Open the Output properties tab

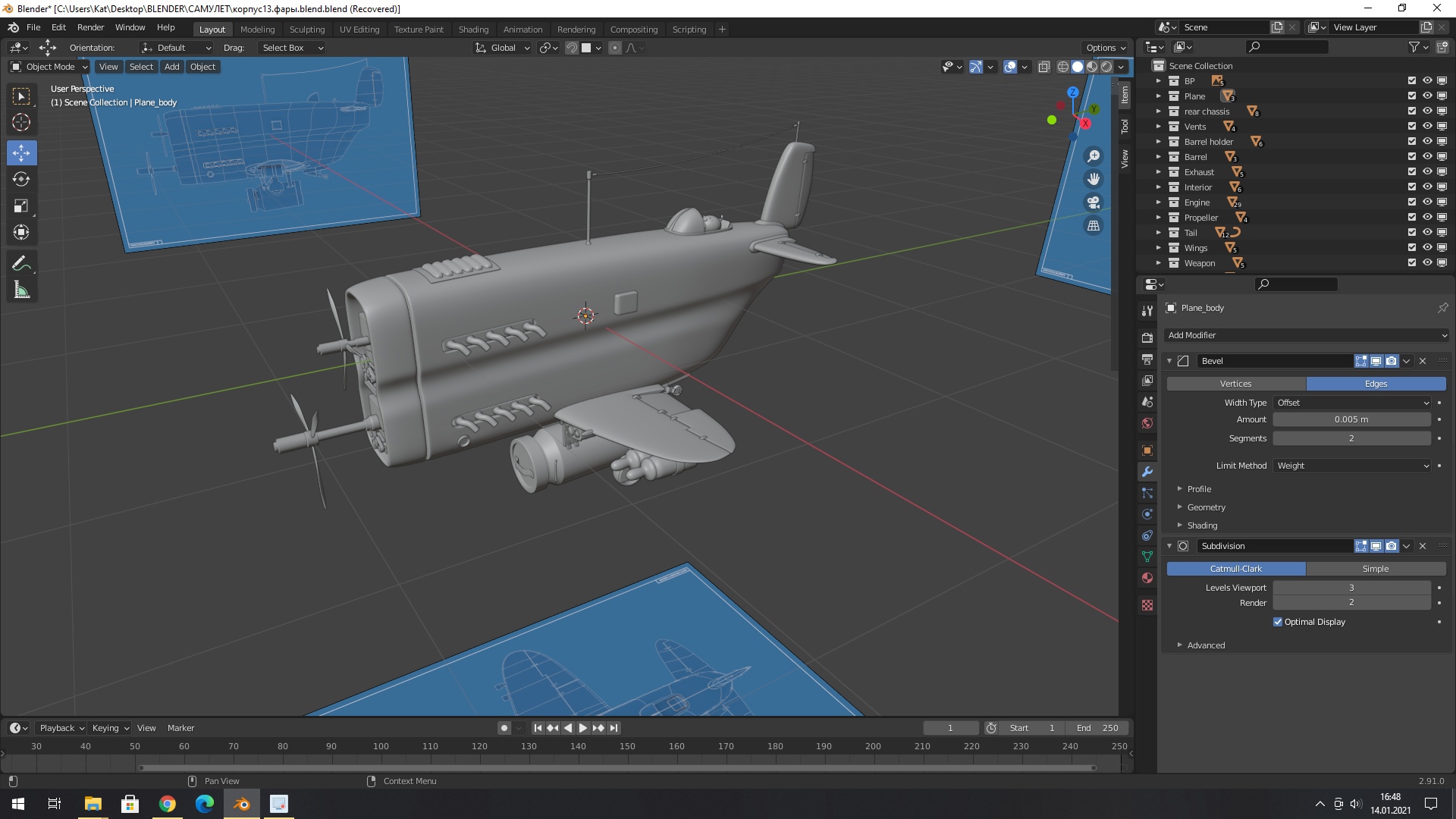(x=1147, y=359)
